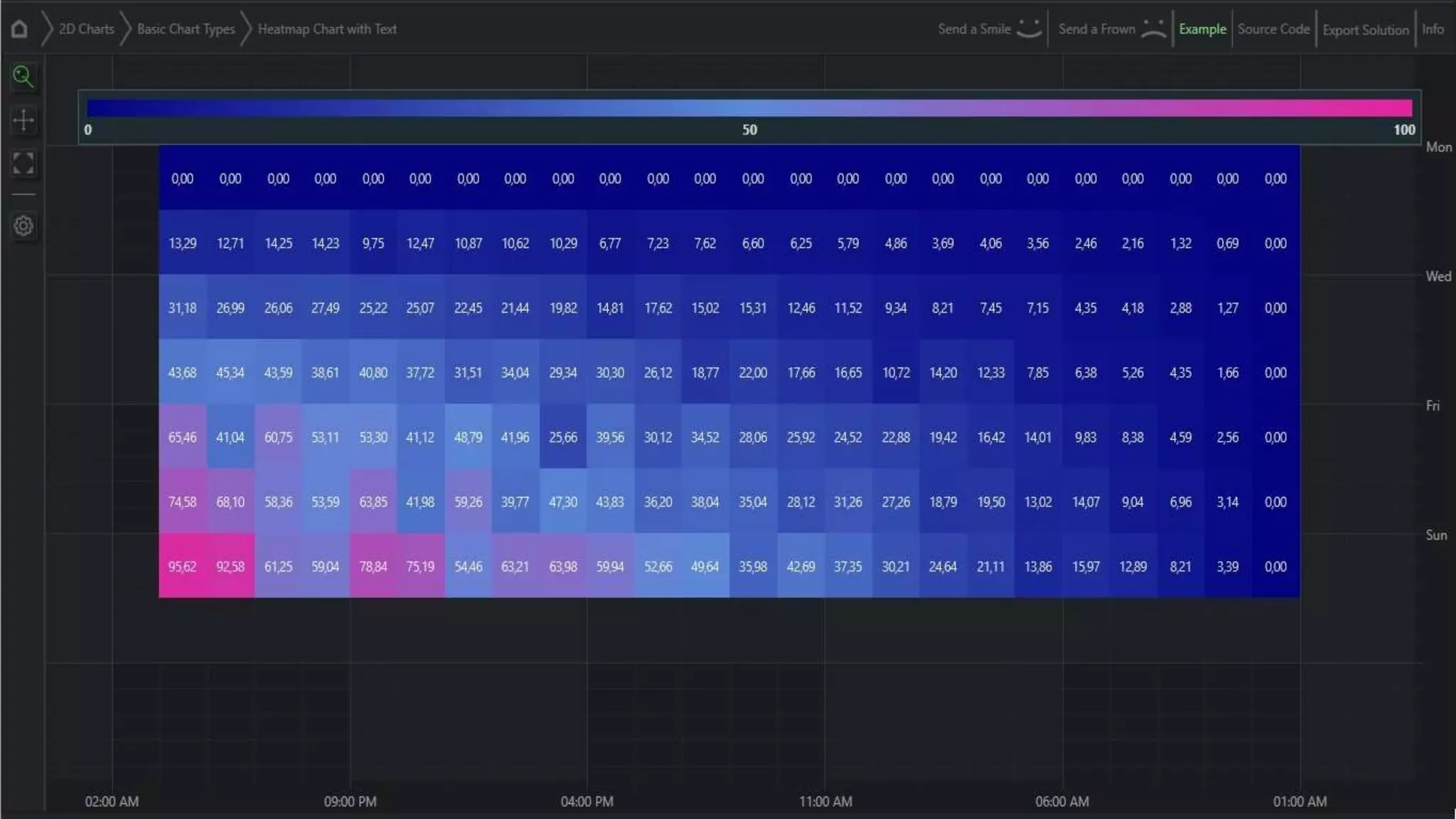Screen dimensions: 1456x819
Task: Open the Info tab
Action: click(1433, 29)
